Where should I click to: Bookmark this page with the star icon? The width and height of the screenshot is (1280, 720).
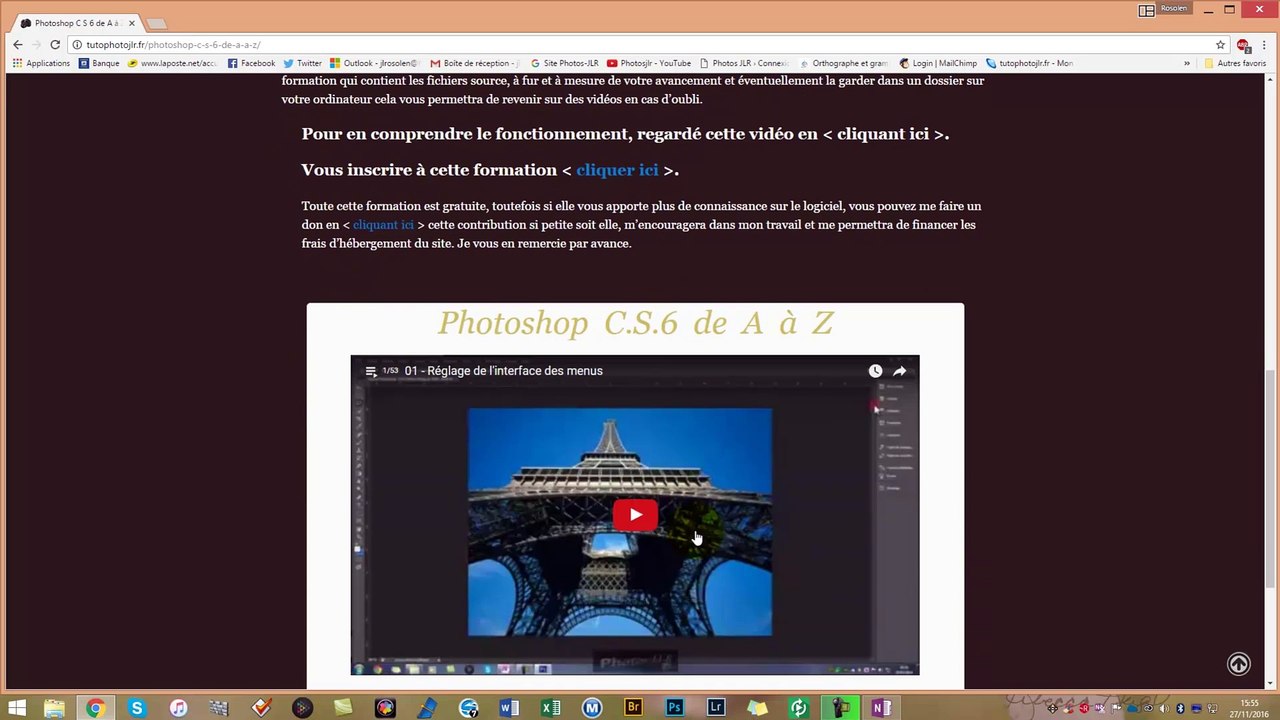pyautogui.click(x=1220, y=45)
